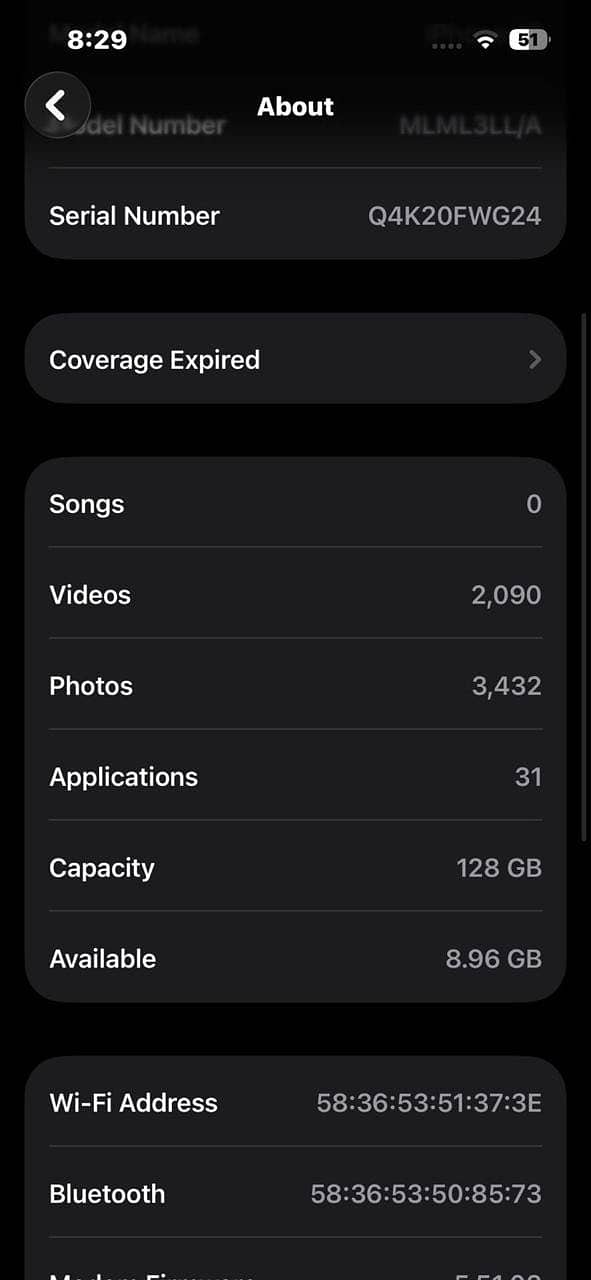Open the Coverage Expired chevron
591x1280 pixels.
[535, 360]
